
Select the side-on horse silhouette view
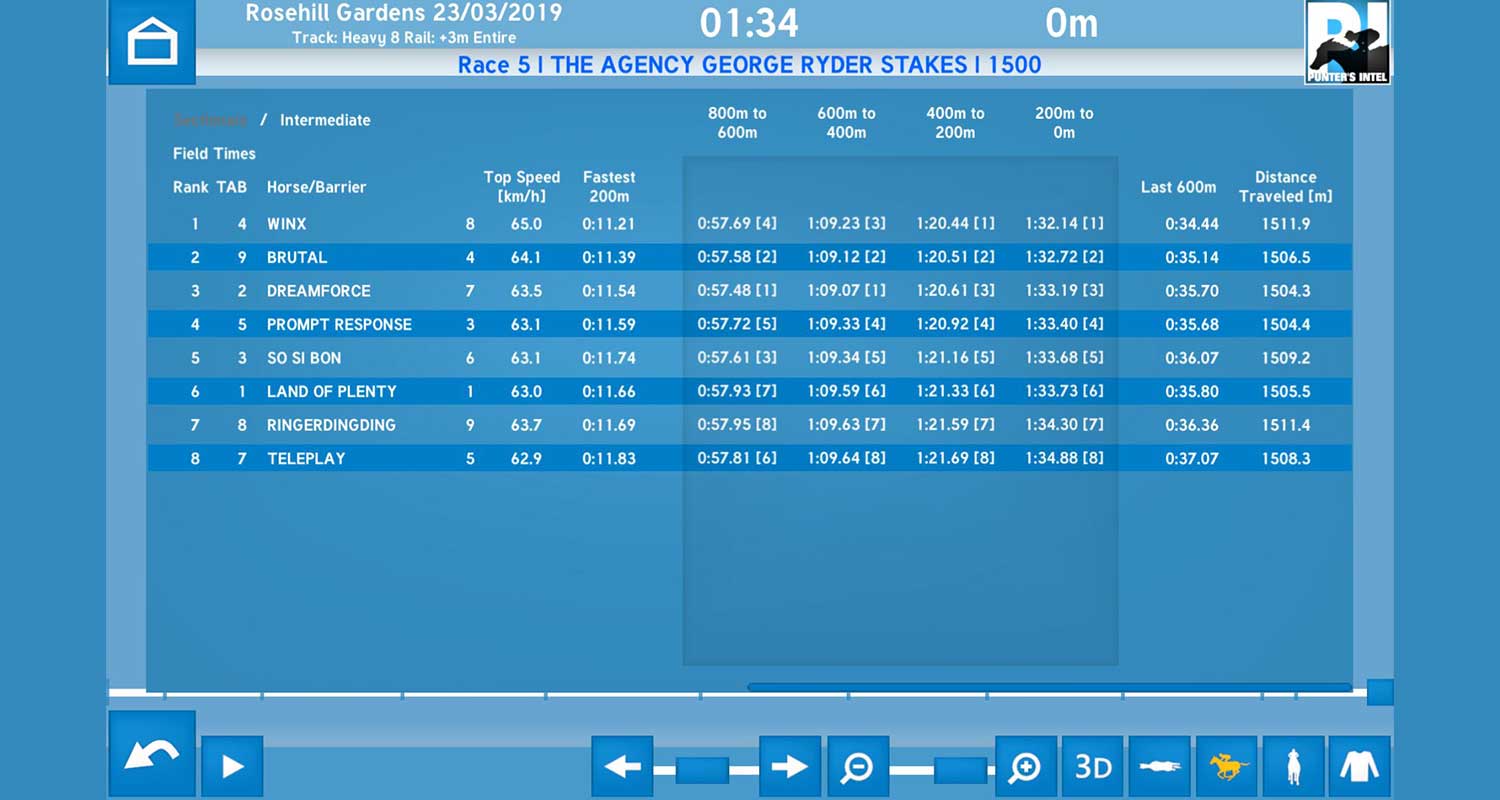pyautogui.click(x=1159, y=766)
